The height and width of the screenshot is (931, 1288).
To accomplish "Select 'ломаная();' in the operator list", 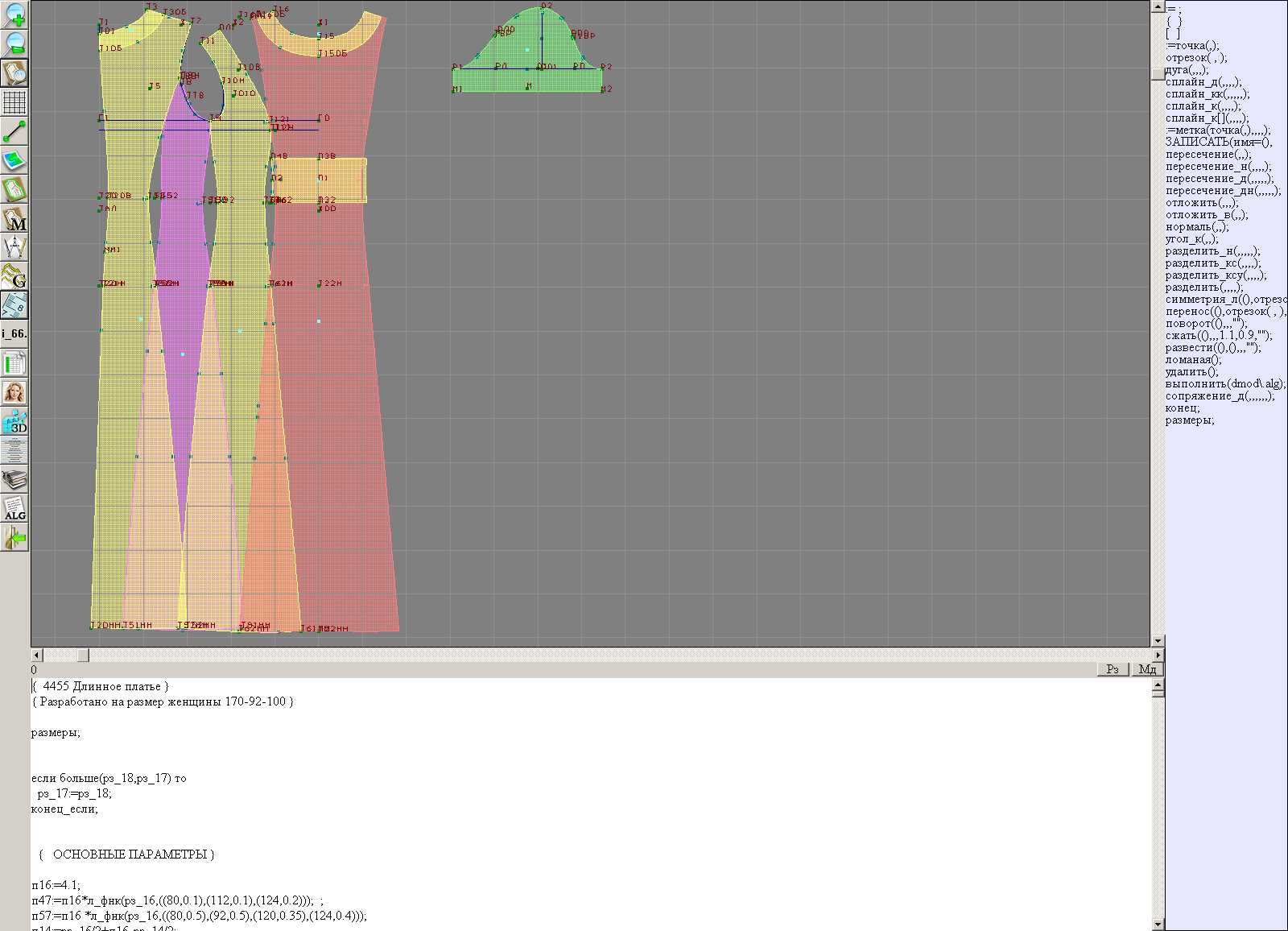I will [x=1193, y=360].
